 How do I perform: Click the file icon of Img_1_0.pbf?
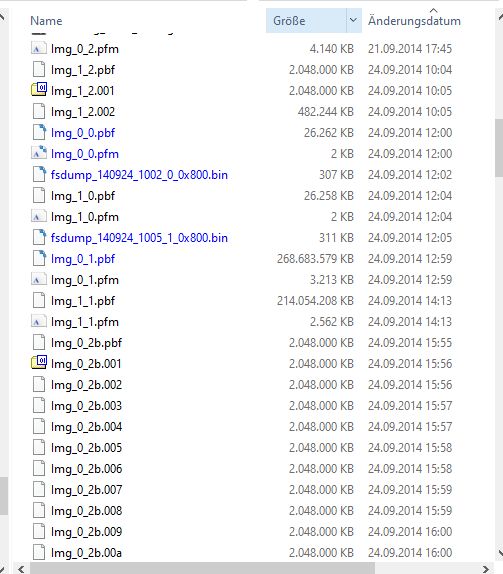pyautogui.click(x=39, y=195)
